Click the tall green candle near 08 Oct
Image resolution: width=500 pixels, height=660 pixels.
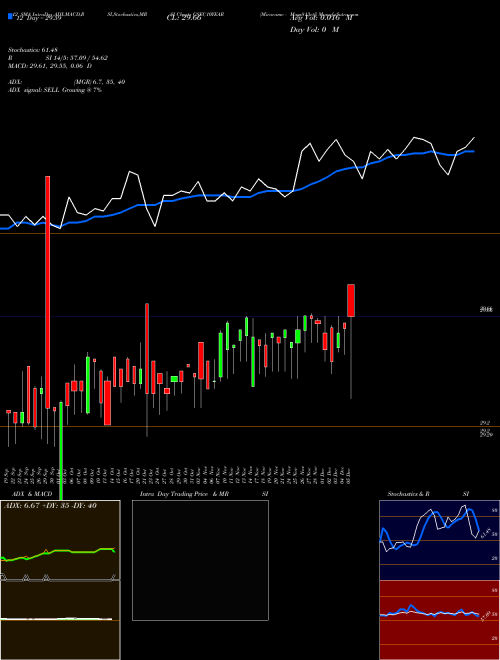pos(88,385)
